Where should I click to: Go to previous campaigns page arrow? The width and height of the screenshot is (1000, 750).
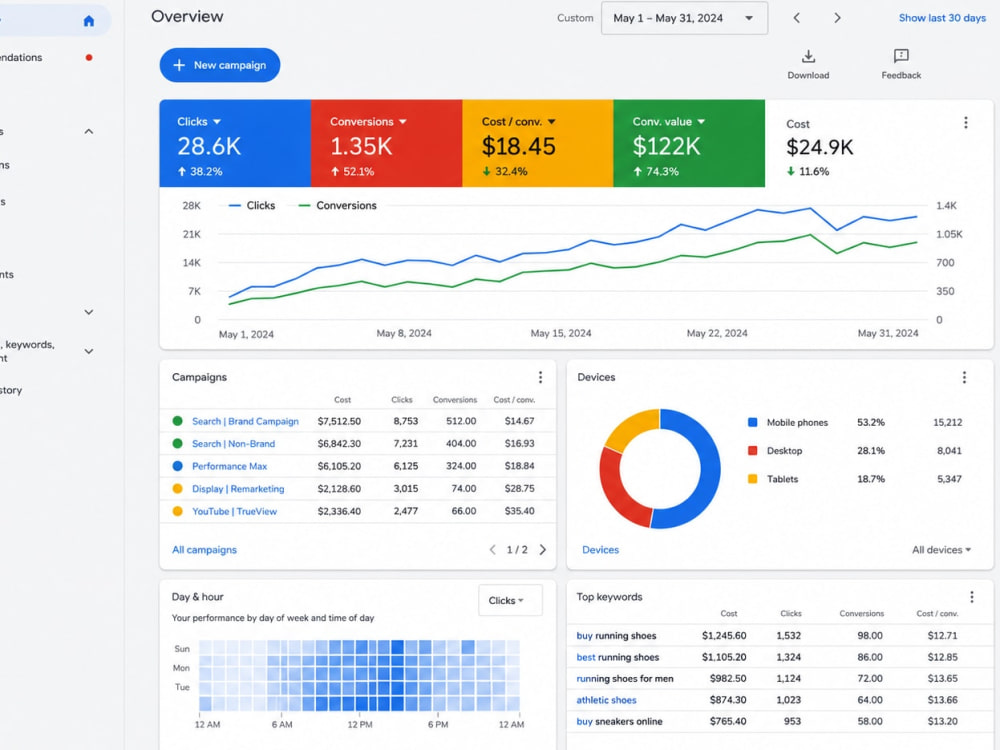pyautogui.click(x=492, y=550)
